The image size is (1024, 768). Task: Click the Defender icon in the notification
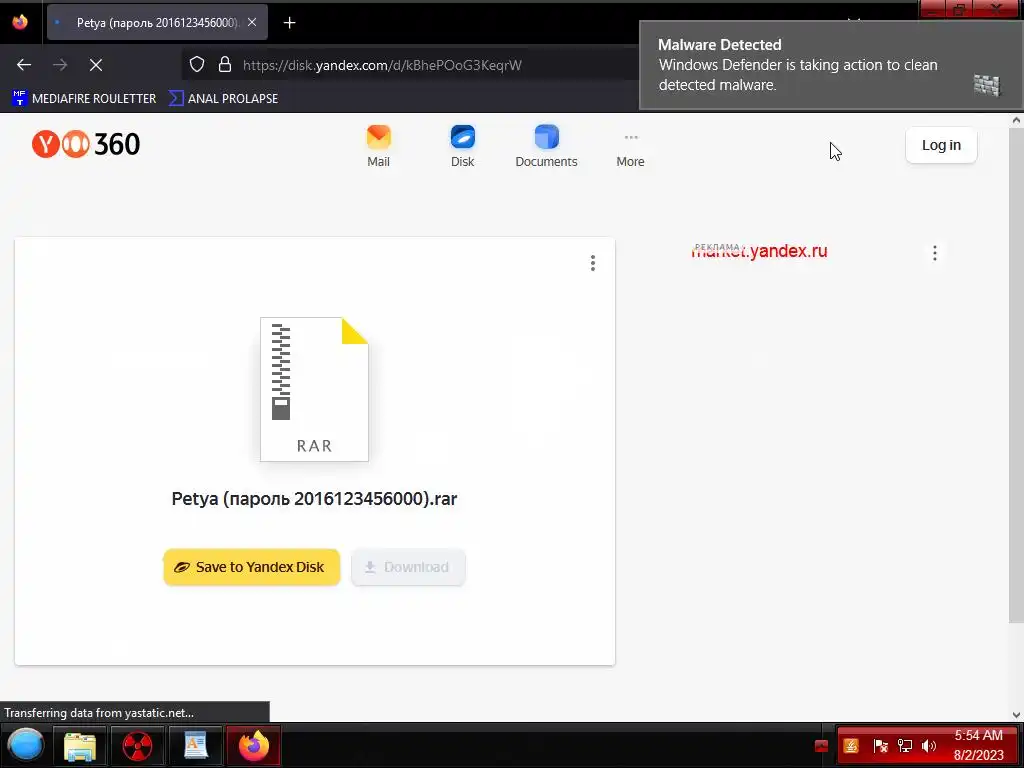pos(987,85)
